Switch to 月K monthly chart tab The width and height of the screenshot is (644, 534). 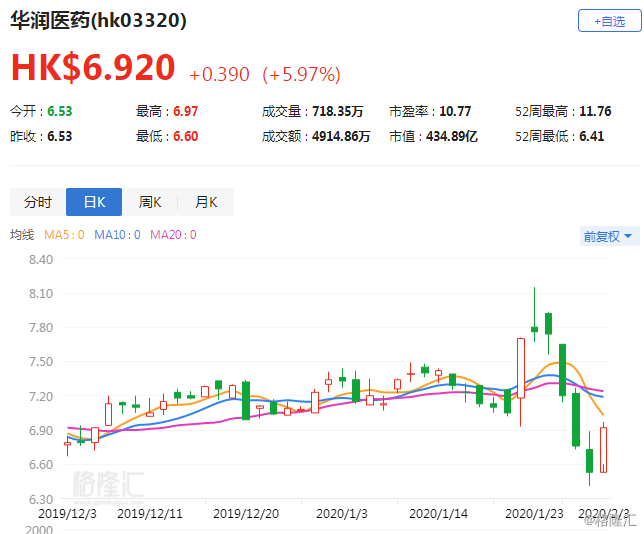(x=206, y=202)
